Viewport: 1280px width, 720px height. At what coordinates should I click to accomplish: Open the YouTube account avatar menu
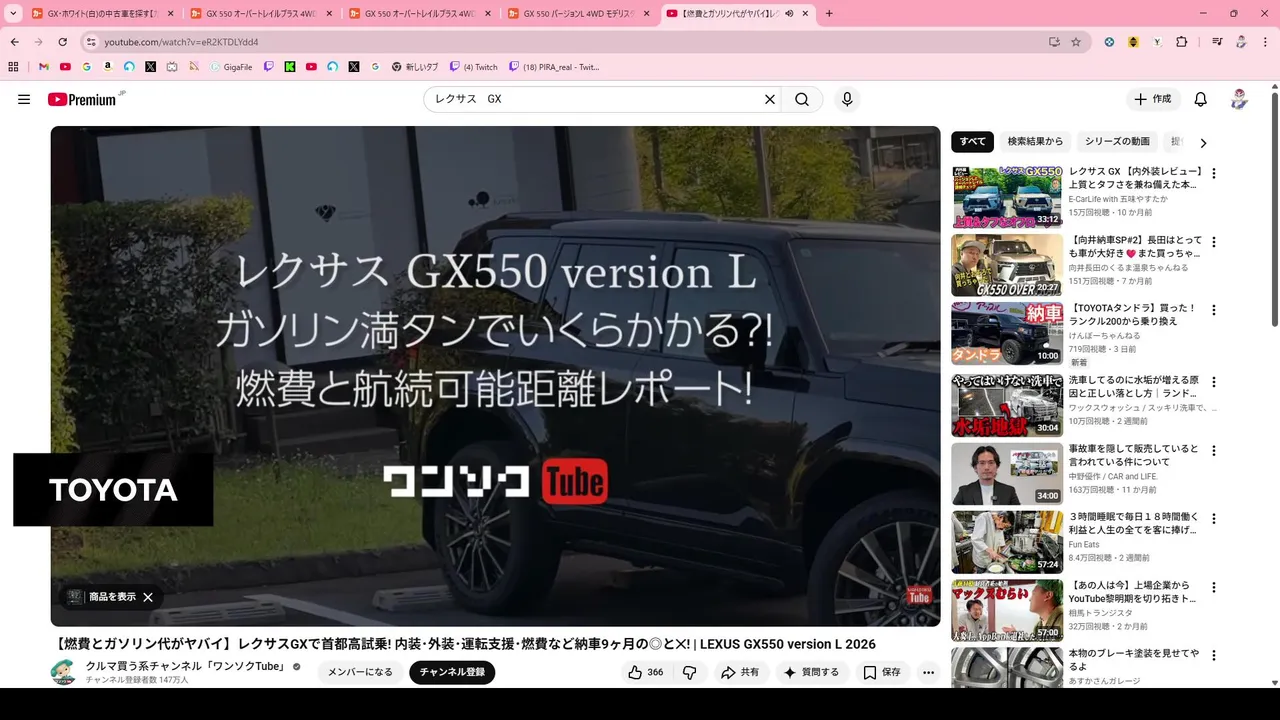pos(1239,99)
